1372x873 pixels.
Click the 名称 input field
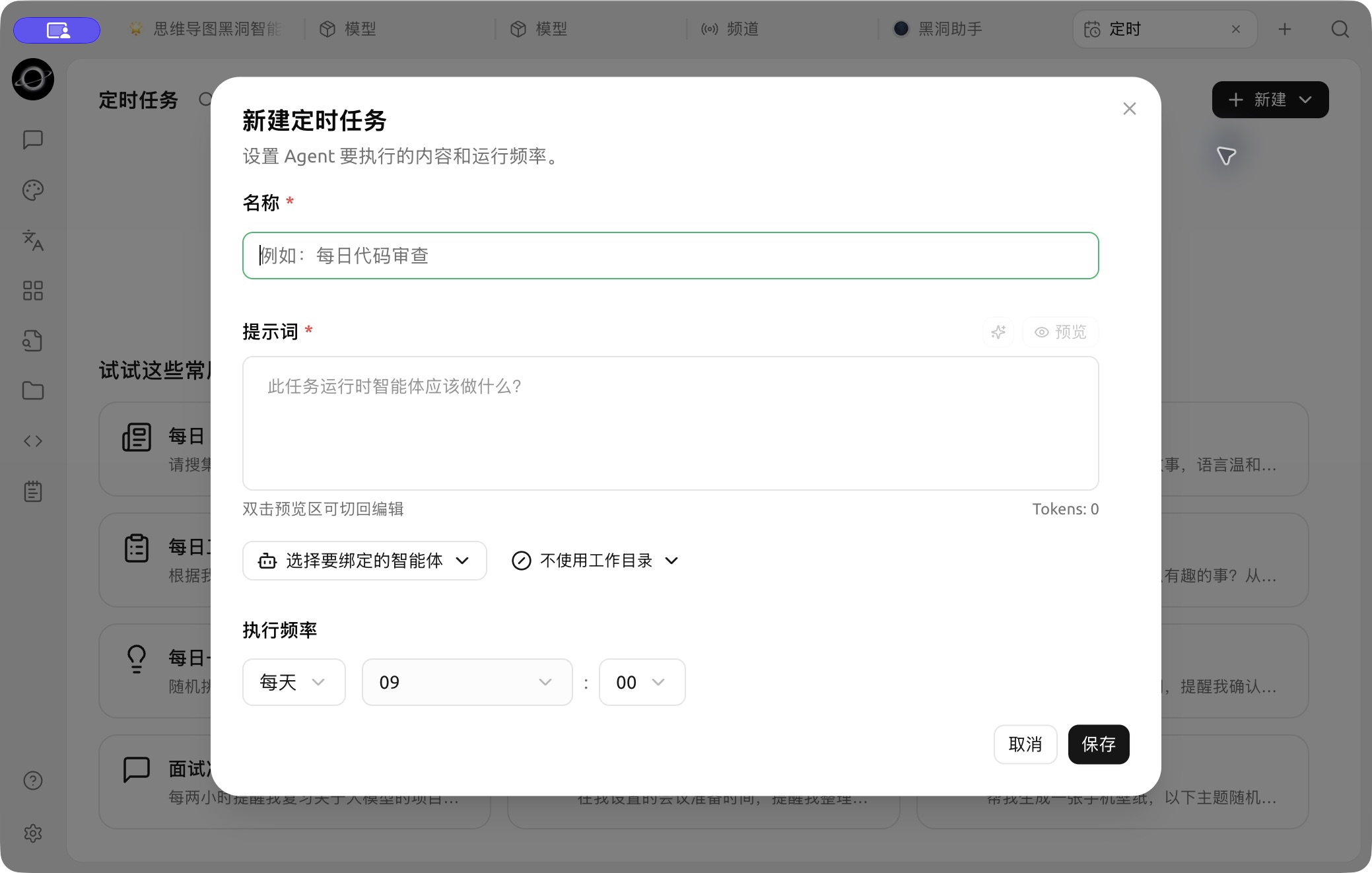[x=671, y=256]
